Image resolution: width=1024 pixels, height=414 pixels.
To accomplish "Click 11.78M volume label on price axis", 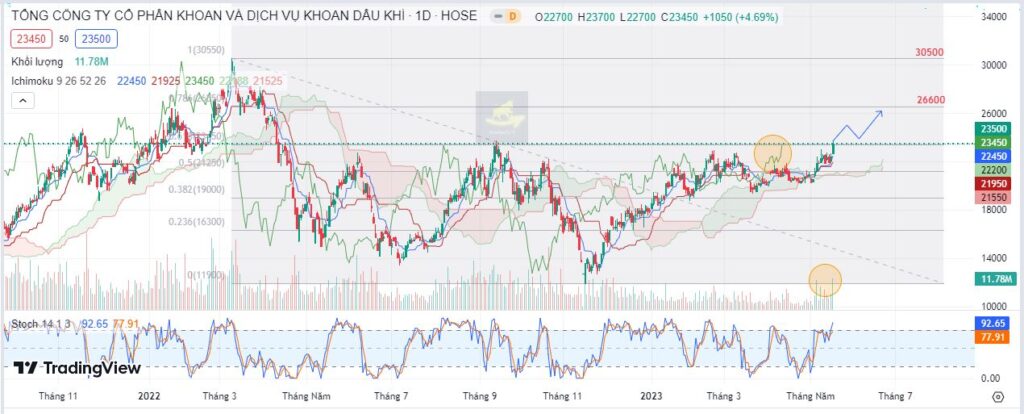I will point(994,279).
